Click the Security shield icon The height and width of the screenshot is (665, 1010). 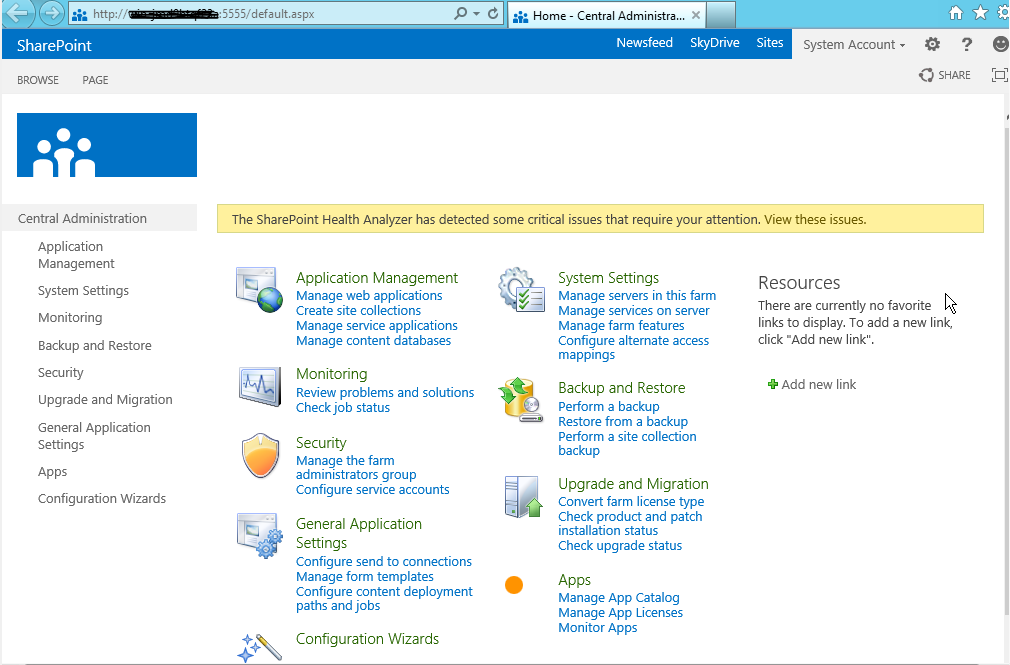259,455
